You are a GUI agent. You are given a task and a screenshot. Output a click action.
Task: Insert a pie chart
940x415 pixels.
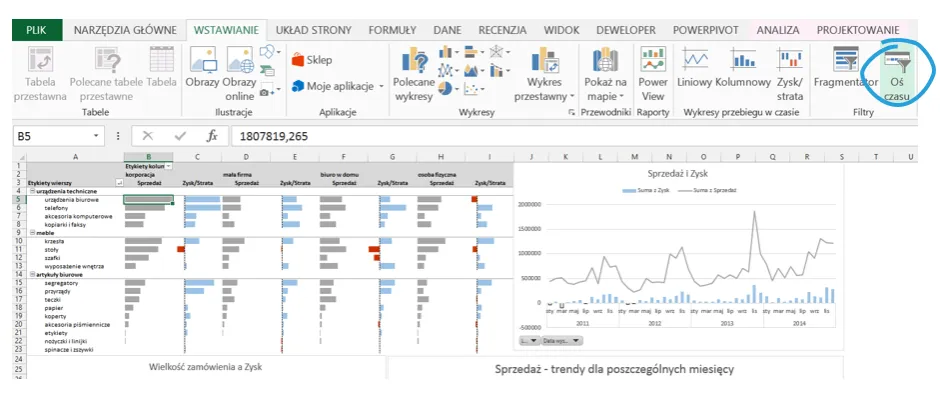448,89
